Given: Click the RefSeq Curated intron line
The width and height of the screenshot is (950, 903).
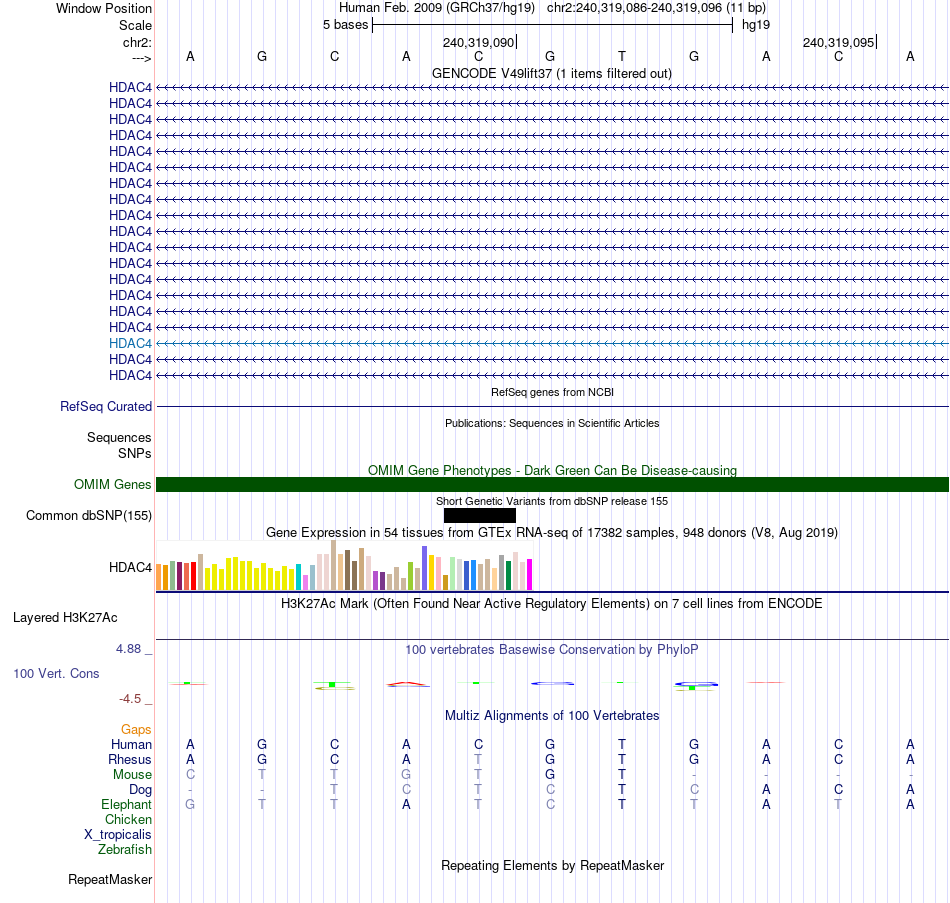Looking at the screenshot, I should click(552, 407).
